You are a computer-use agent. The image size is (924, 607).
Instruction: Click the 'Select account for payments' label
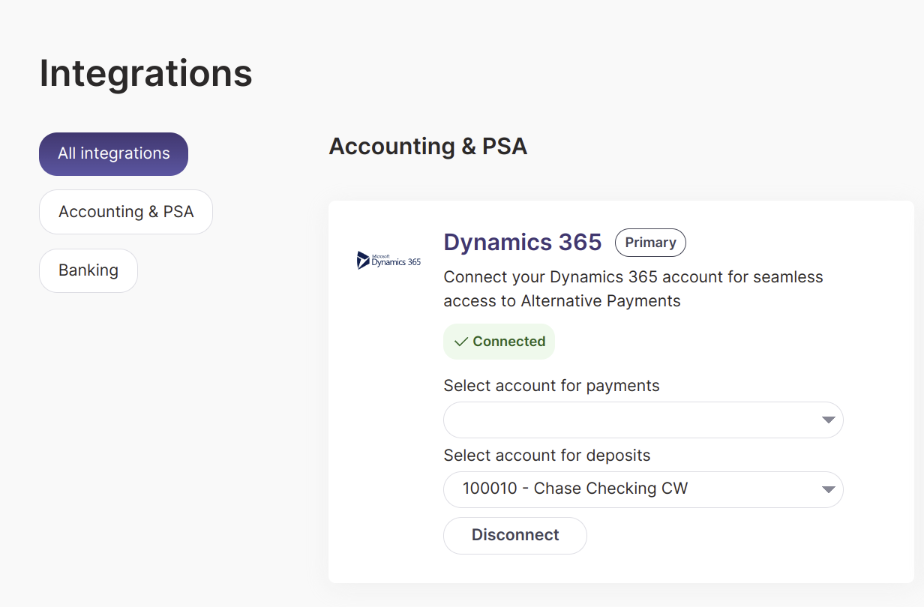pos(552,385)
